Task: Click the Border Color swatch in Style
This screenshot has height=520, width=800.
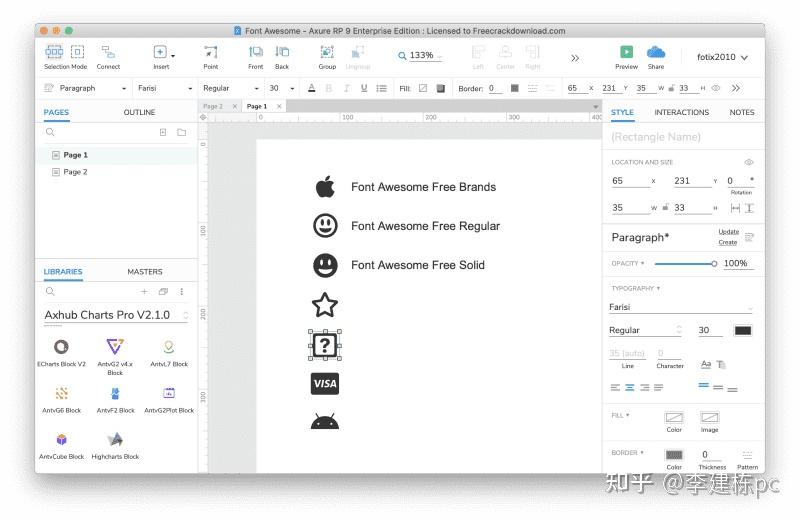Action: [x=674, y=455]
